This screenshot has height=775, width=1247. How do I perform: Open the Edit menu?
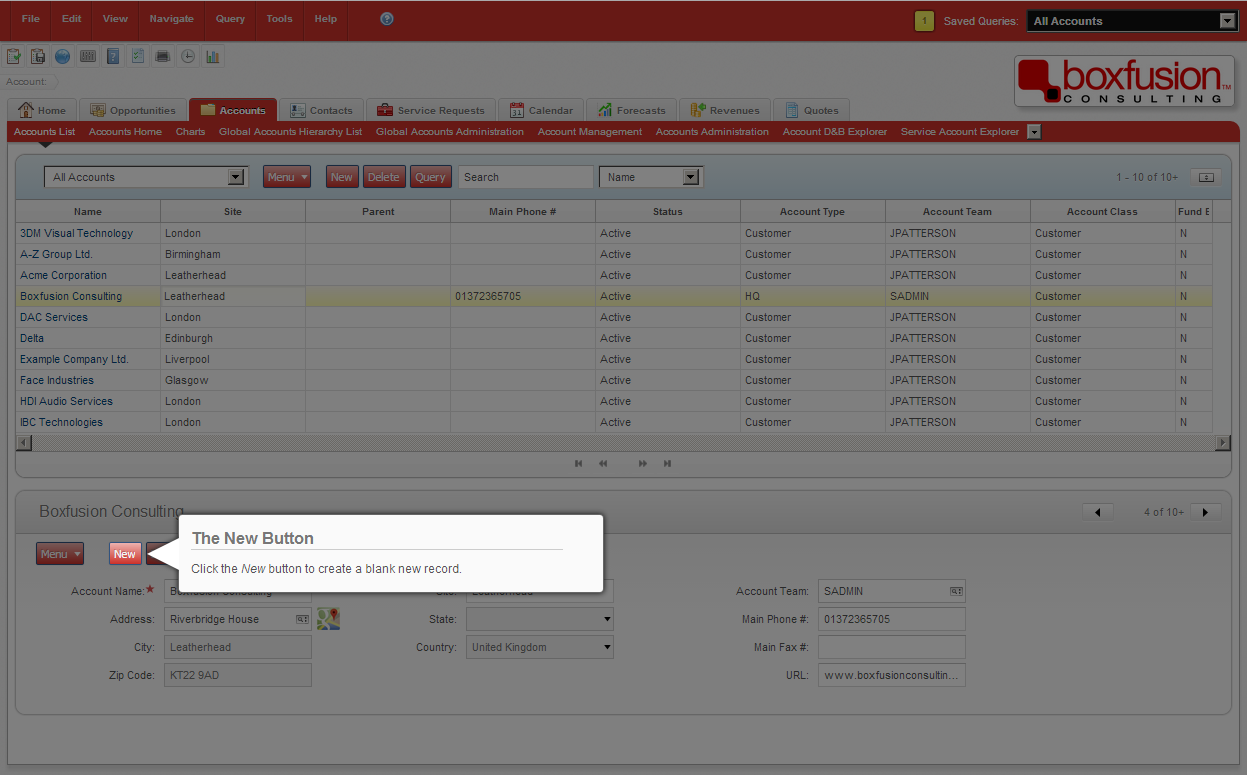pyautogui.click(x=72, y=19)
